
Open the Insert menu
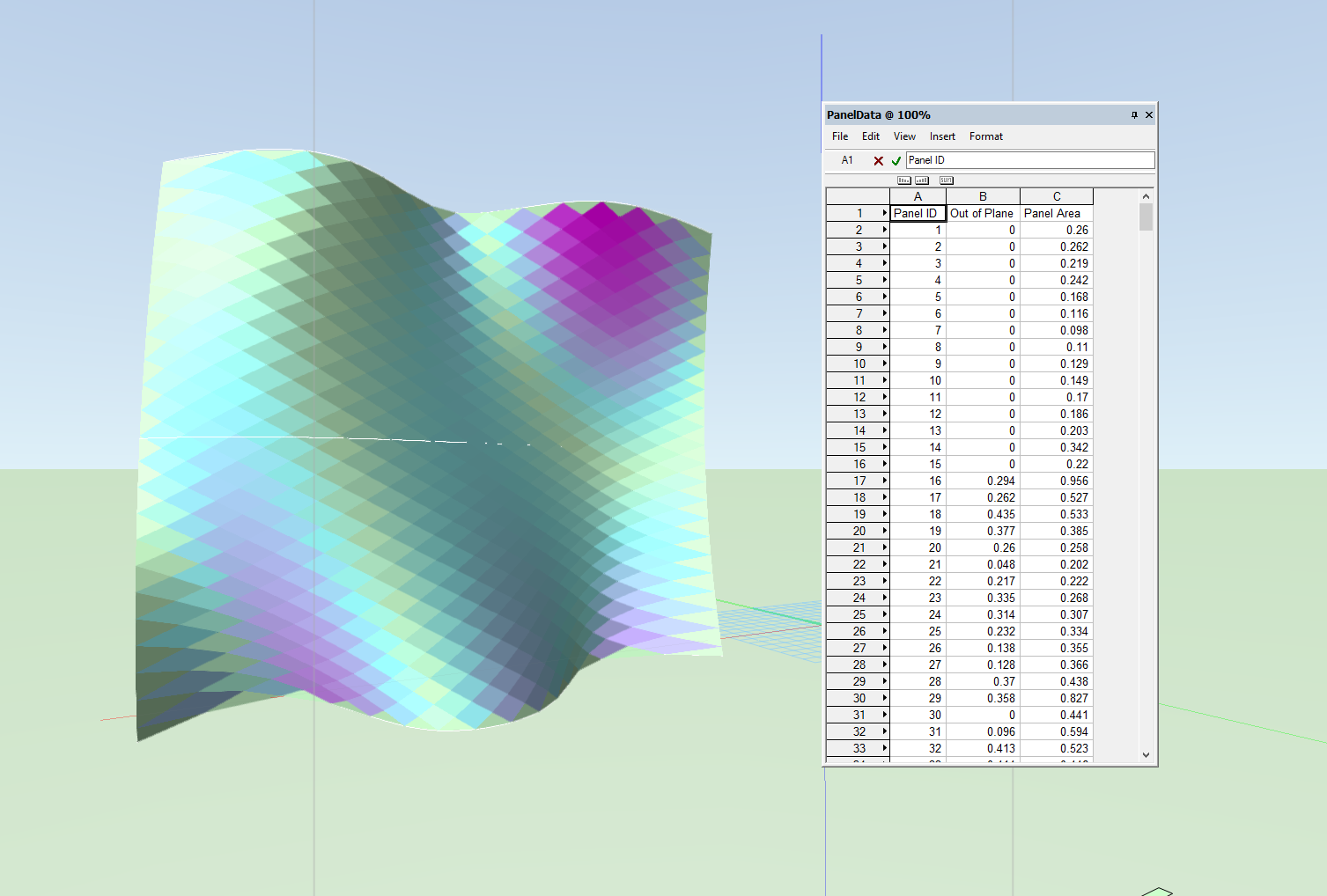(941, 136)
